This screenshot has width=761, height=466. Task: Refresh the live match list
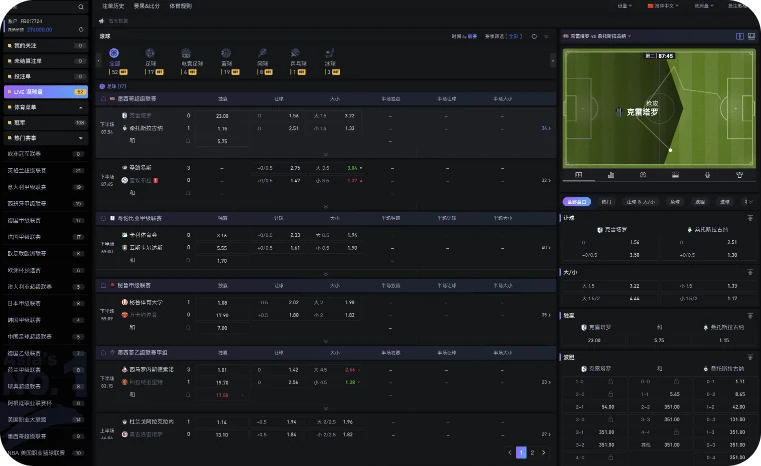[534, 36]
